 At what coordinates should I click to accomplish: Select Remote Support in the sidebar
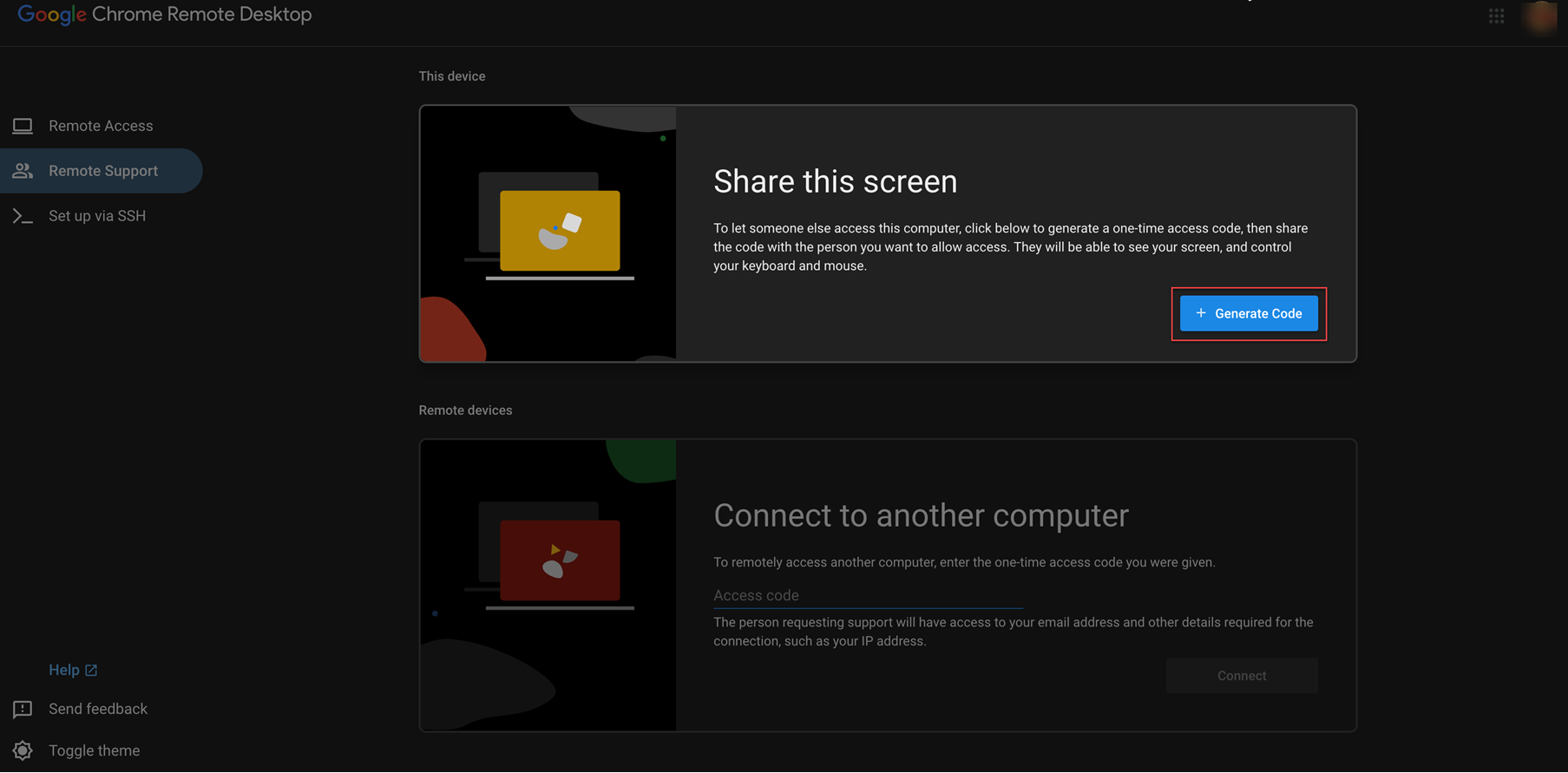(101, 171)
